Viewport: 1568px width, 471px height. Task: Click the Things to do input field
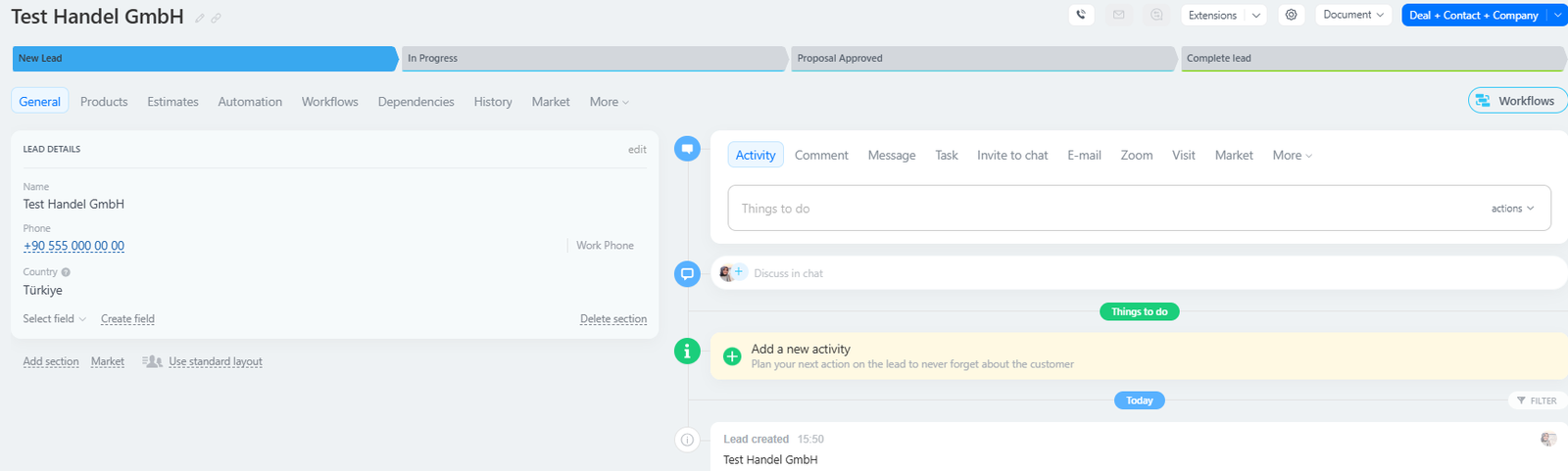1107,209
